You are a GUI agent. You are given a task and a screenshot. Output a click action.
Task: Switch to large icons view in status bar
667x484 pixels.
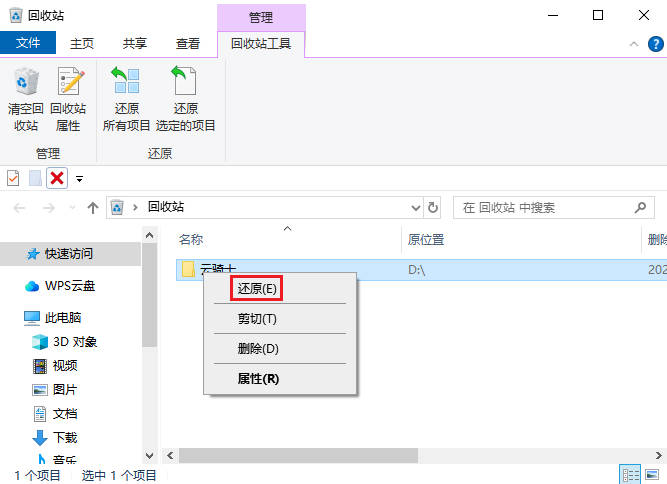654,474
